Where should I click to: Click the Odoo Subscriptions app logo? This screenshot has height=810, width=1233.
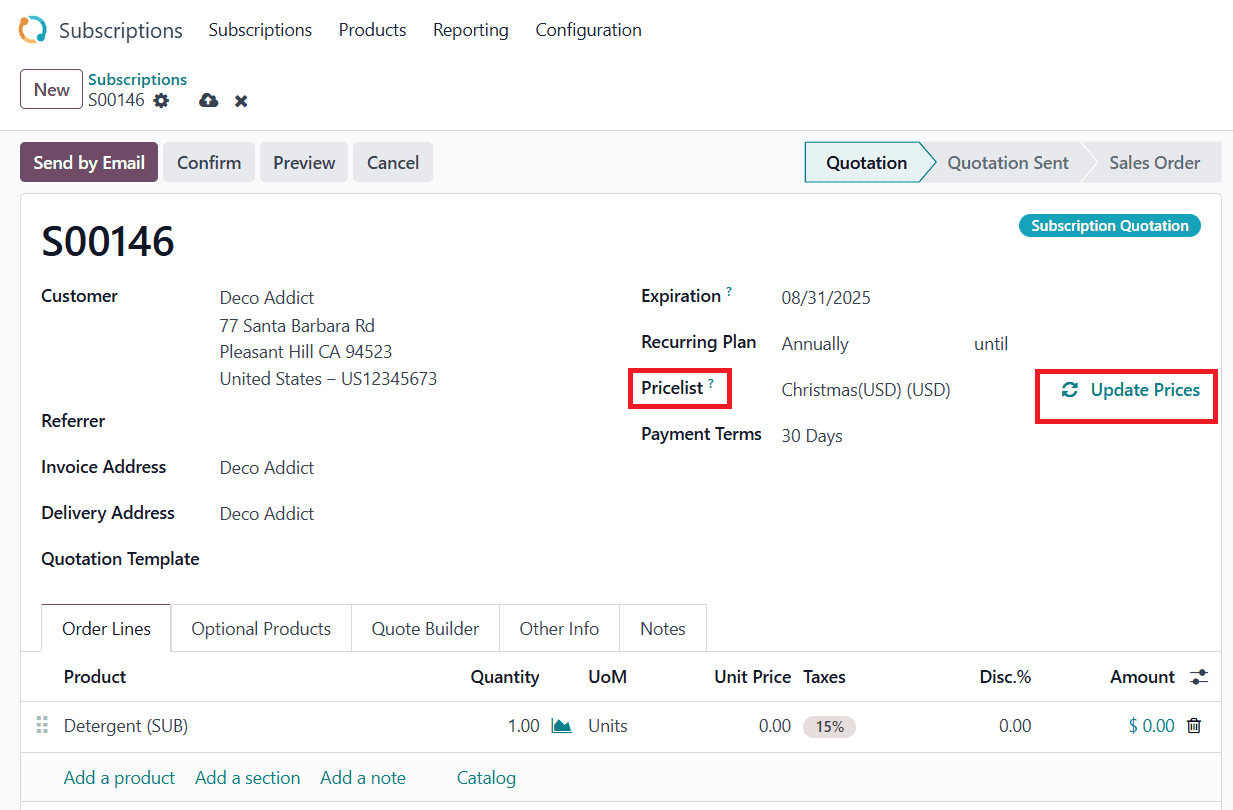[x=32, y=30]
